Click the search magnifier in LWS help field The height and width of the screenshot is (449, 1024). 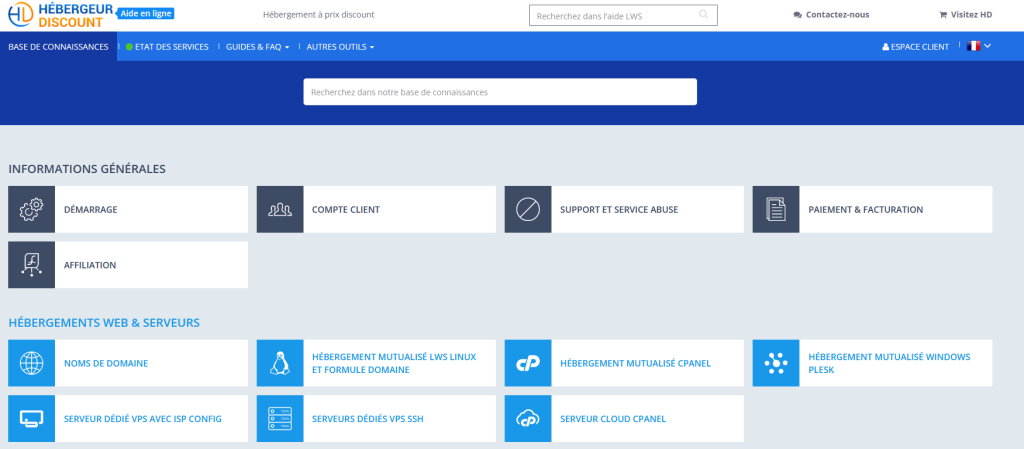(x=703, y=14)
